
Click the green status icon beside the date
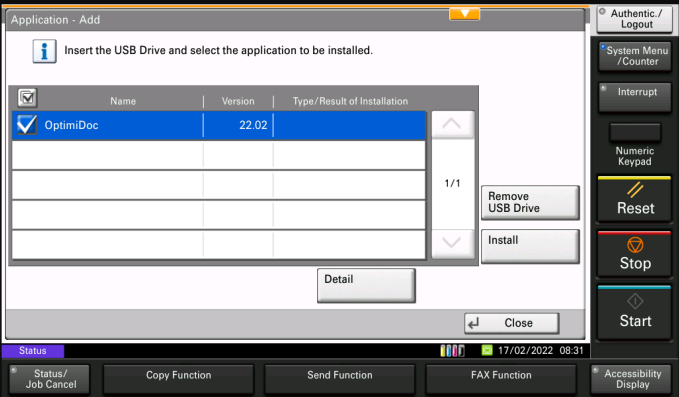[487, 350]
